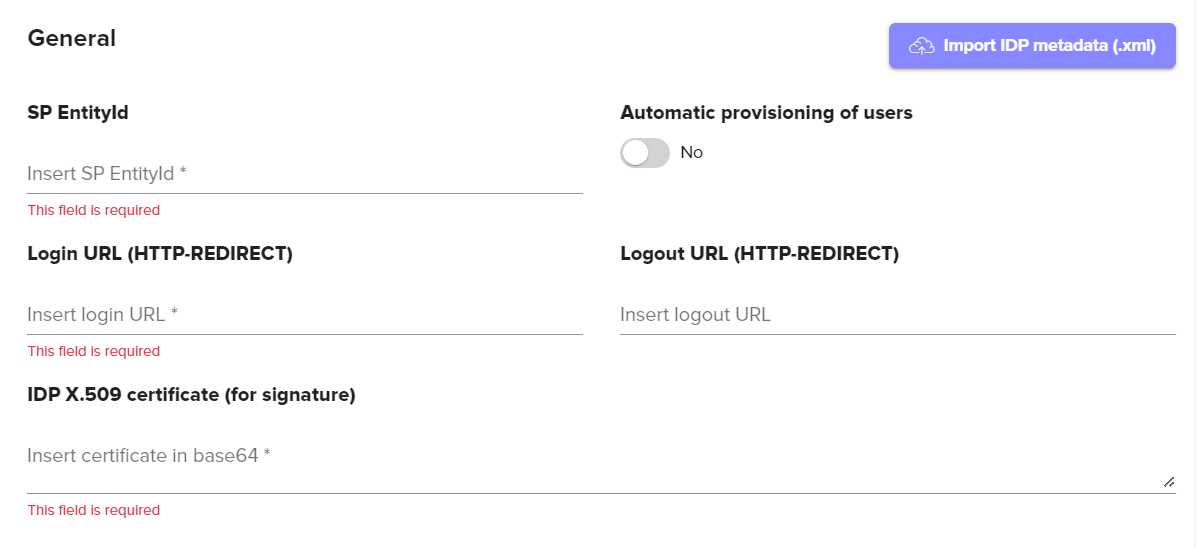The width and height of the screenshot is (1196, 551).
Task: Click the 'No' label beside toggle
Action: tap(692, 153)
